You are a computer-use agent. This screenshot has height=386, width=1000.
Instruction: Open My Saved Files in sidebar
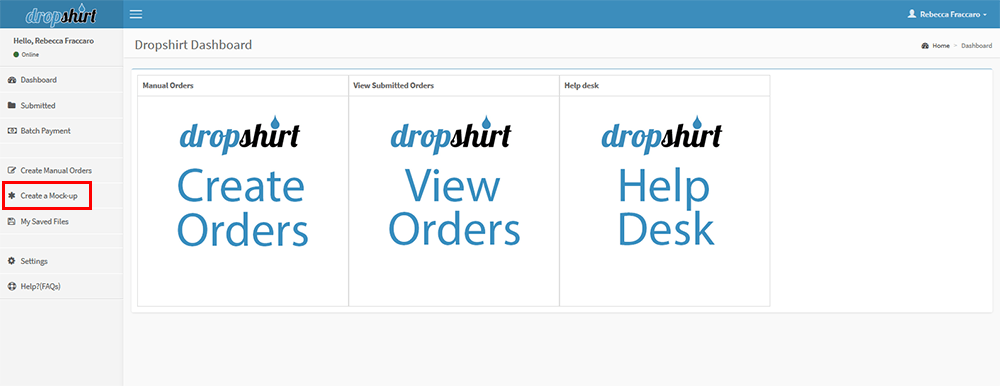tap(61, 221)
